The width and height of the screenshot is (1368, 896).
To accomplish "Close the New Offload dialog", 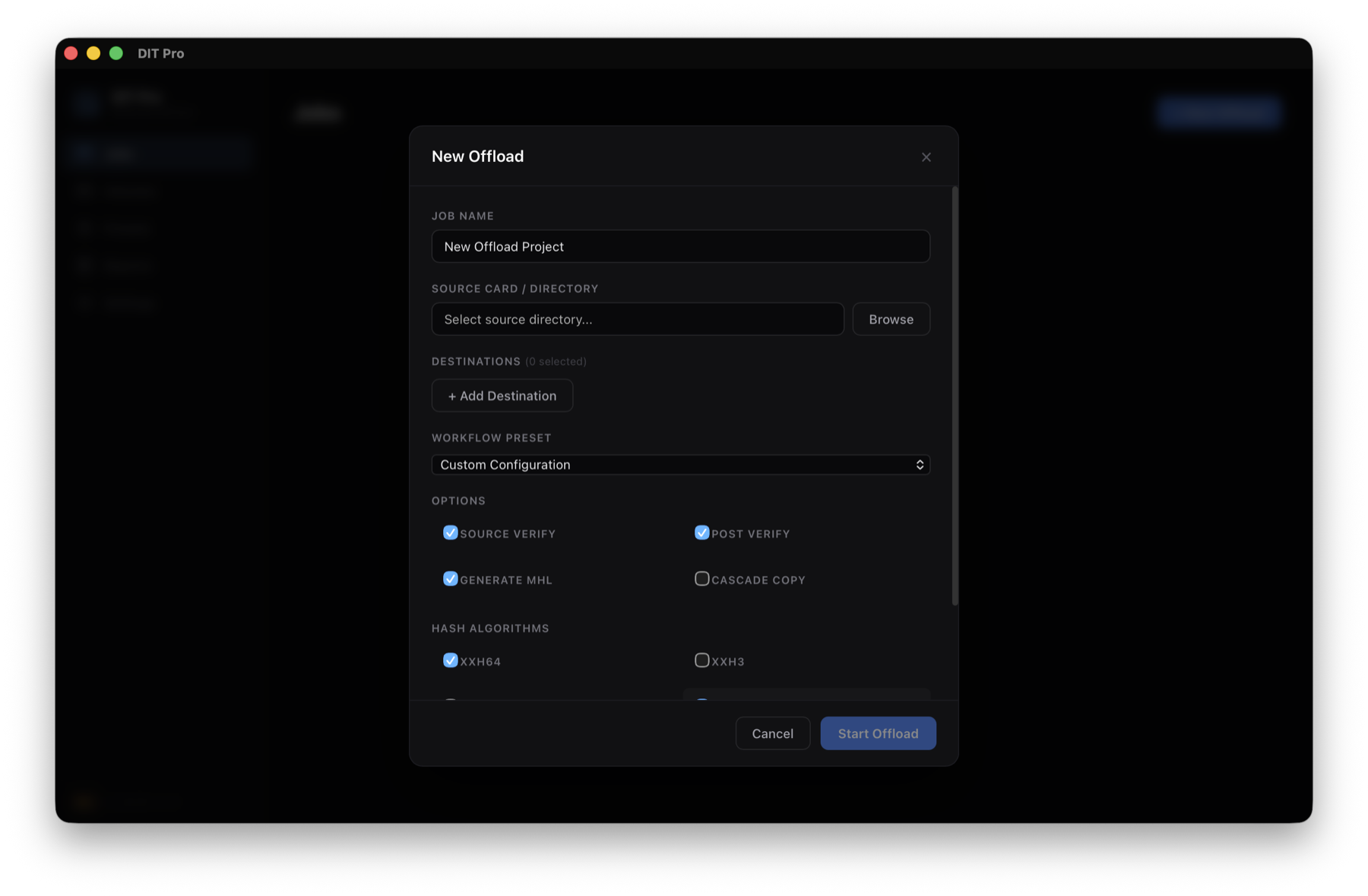I will click(x=926, y=157).
